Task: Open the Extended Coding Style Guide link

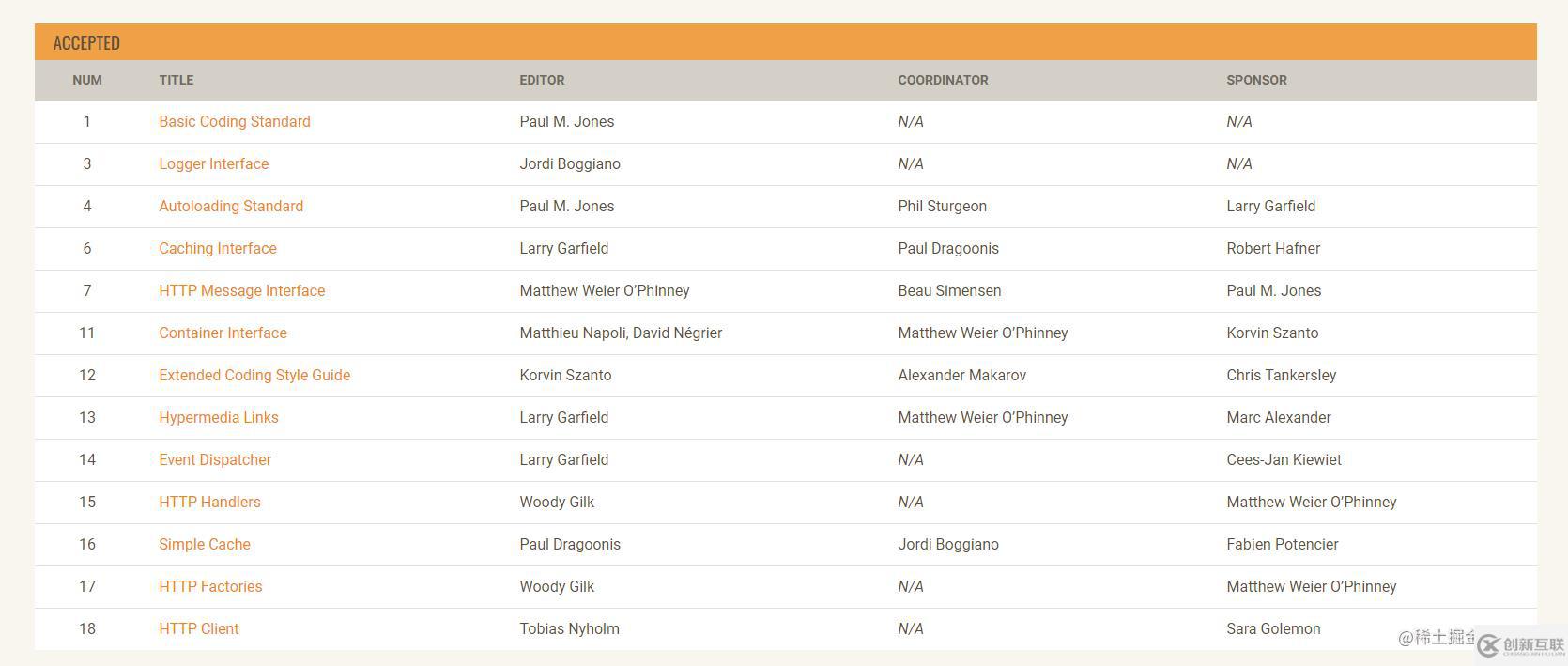Action: tap(254, 375)
